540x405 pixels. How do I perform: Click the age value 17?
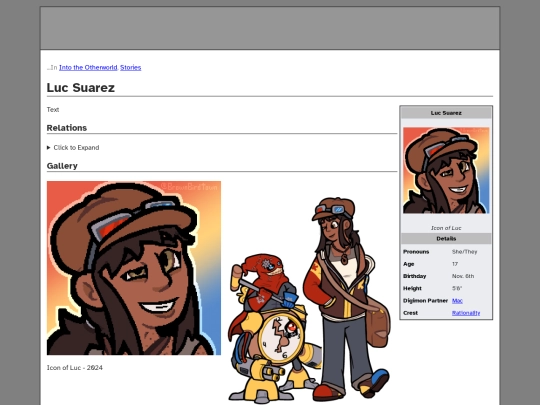[455, 264]
